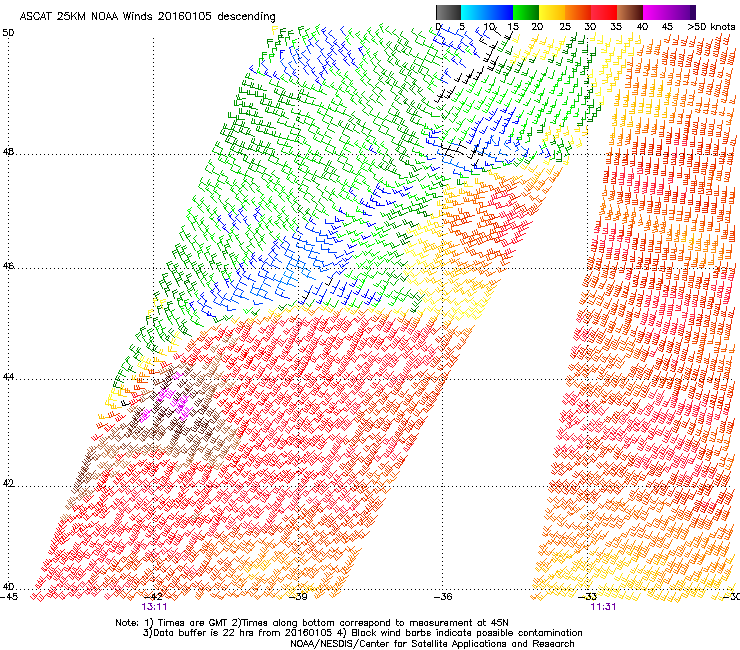740x650 pixels.
Task: Click the brown 35-40 knots legend swatch
Action: pyautogui.click(x=630, y=12)
